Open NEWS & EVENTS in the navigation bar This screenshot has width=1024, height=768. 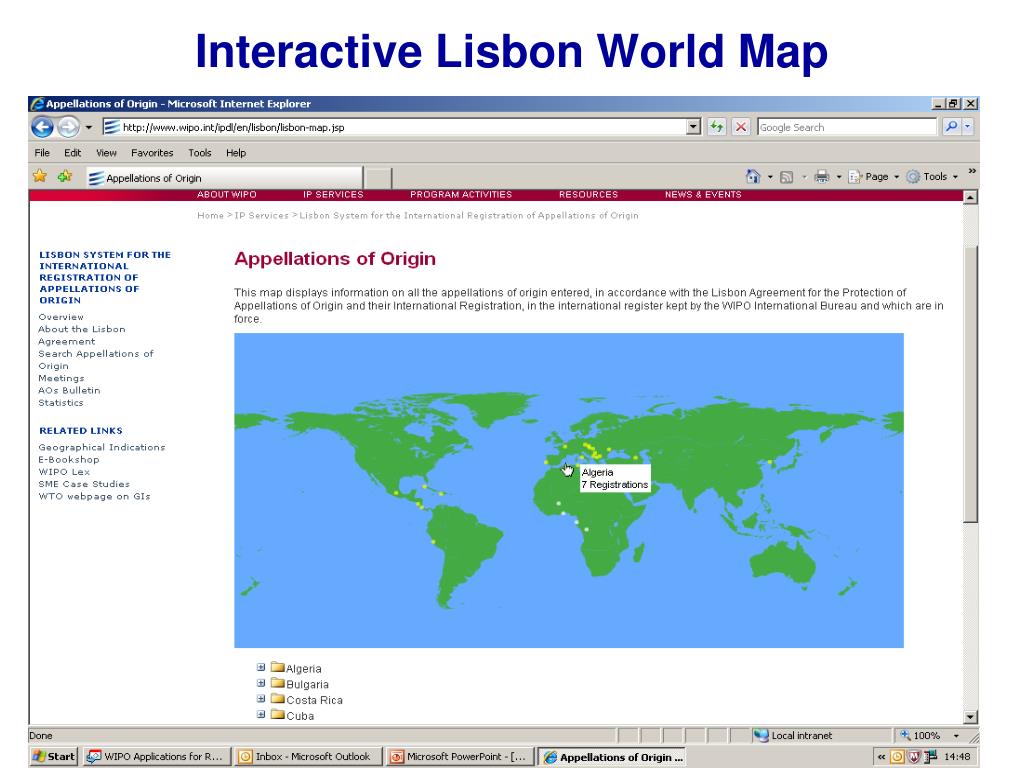pos(703,195)
